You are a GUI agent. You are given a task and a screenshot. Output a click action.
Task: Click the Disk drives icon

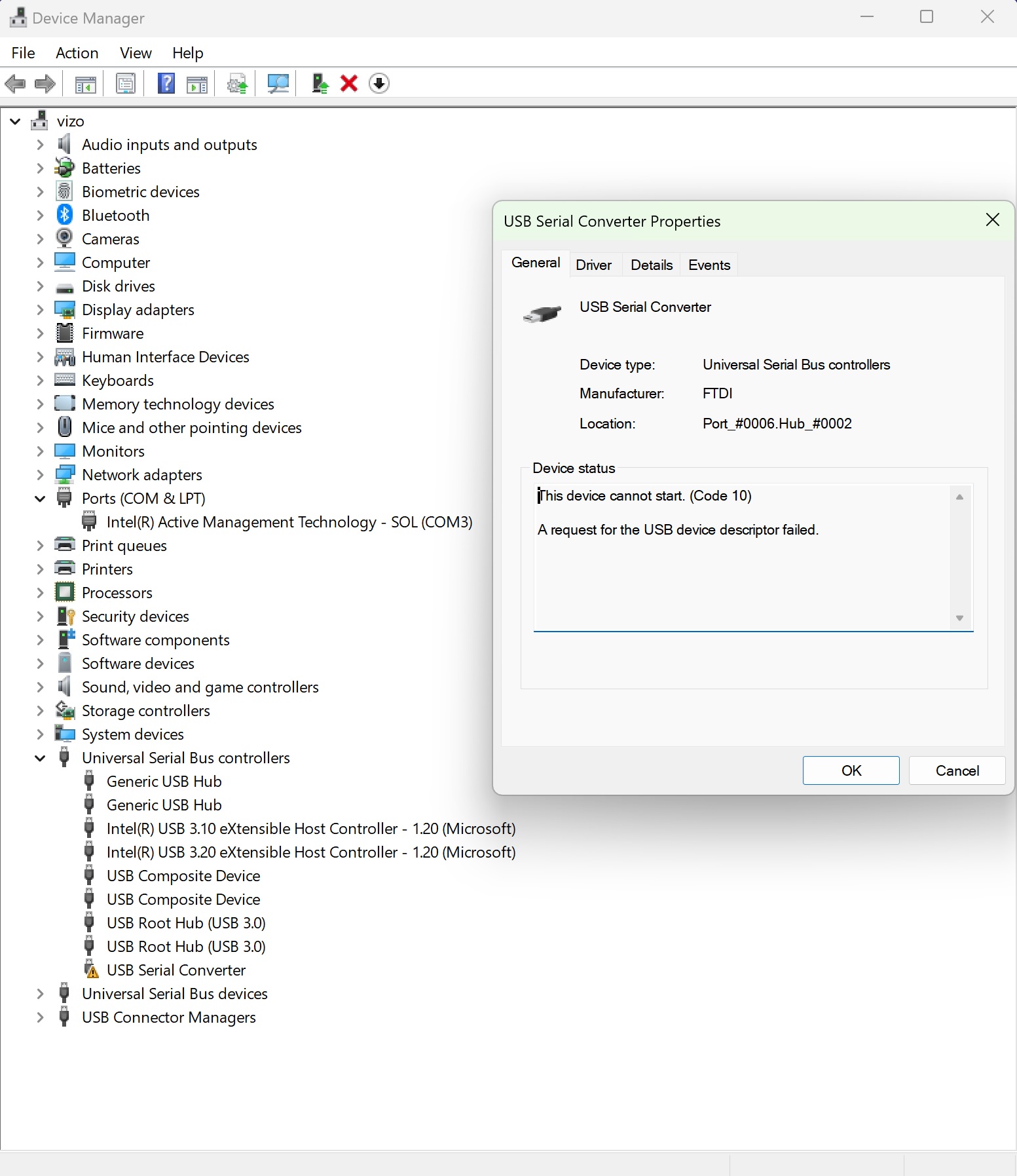[x=64, y=288]
